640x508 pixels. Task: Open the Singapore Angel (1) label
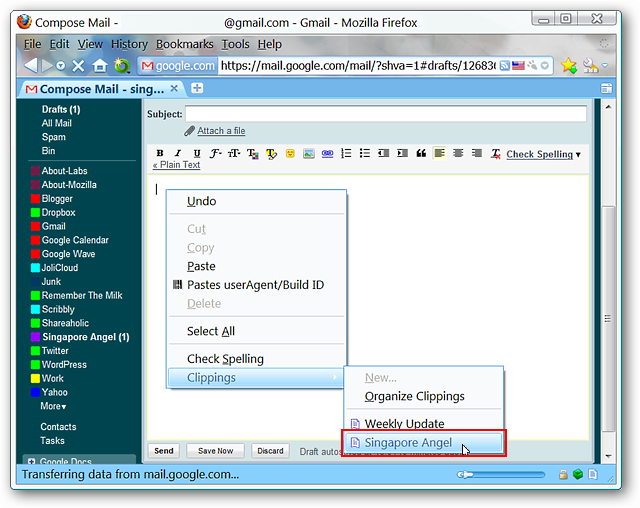[86, 337]
